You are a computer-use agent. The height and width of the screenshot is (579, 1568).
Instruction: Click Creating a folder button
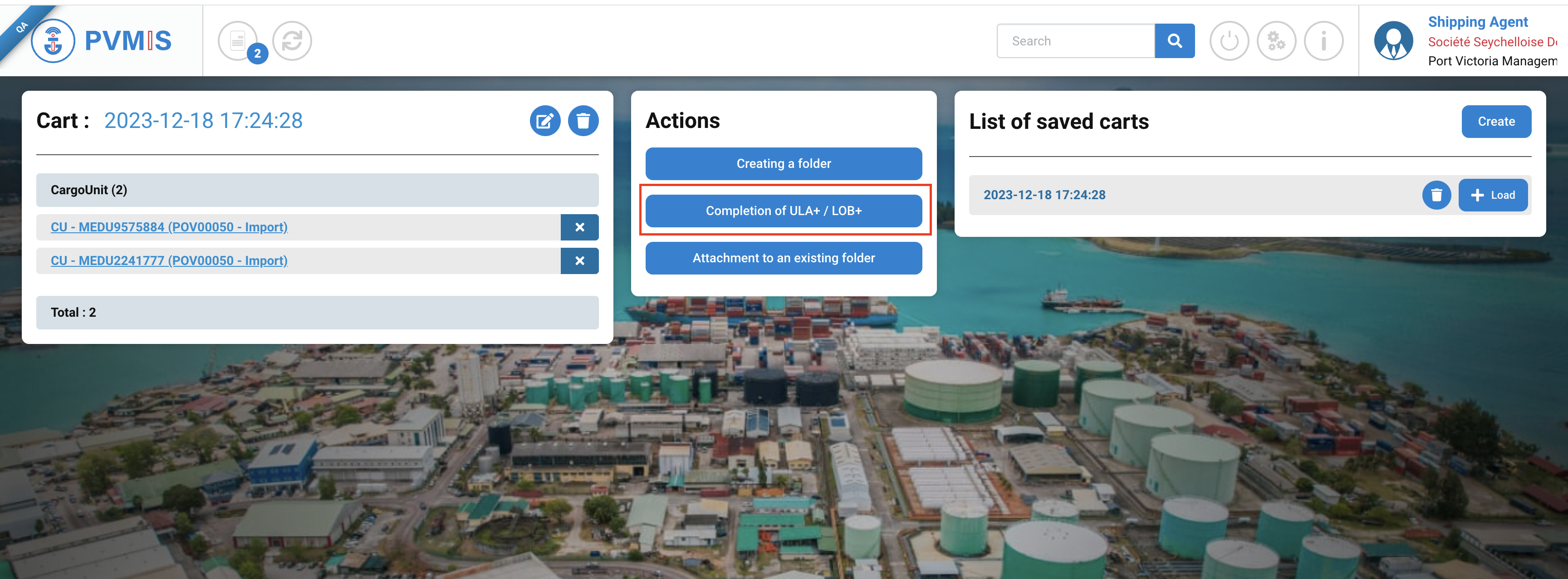[784, 163]
